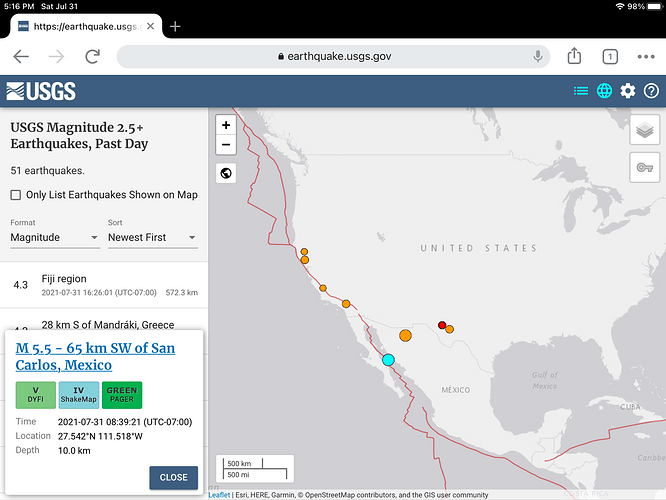Open M 5.5 San Carlos, Mexico event link
This screenshot has width=666, height=500.
click(x=95, y=356)
